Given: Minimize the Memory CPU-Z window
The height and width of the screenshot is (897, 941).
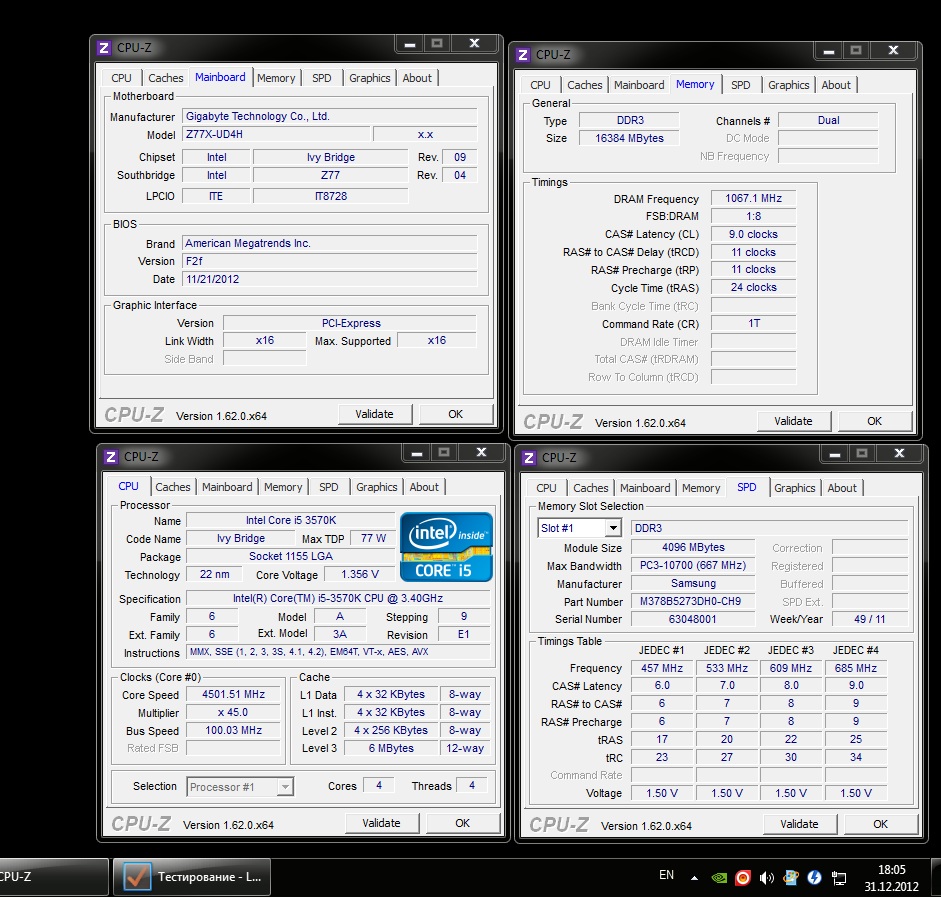Looking at the screenshot, I should [x=829, y=52].
